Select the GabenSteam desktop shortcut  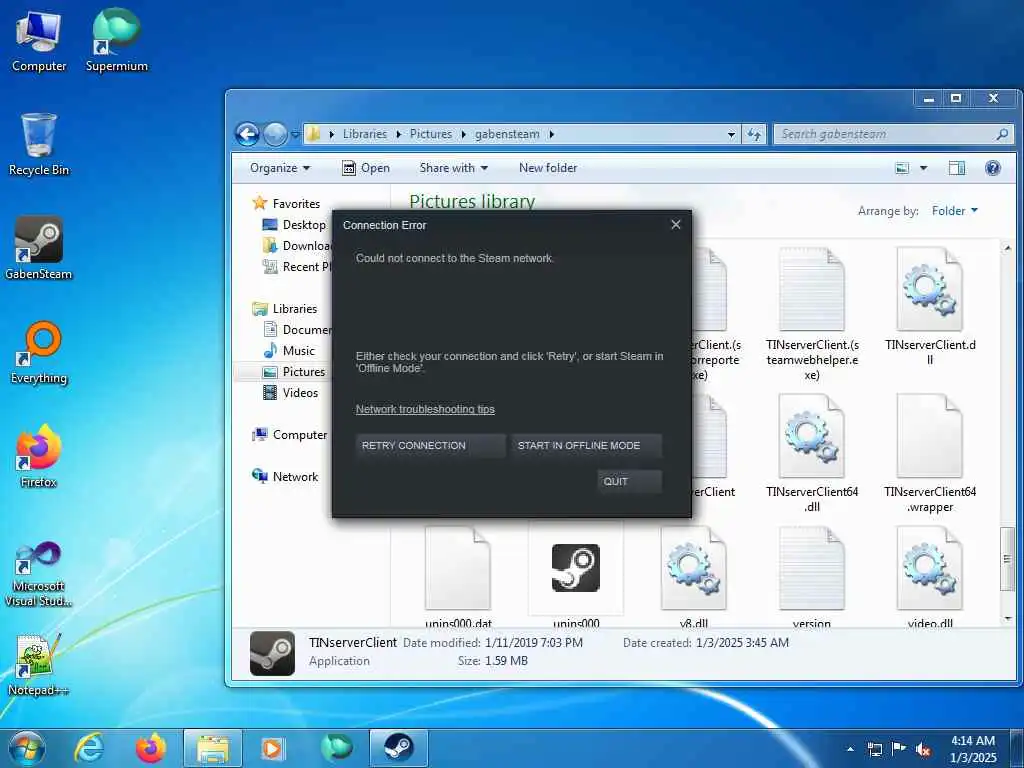[39, 249]
